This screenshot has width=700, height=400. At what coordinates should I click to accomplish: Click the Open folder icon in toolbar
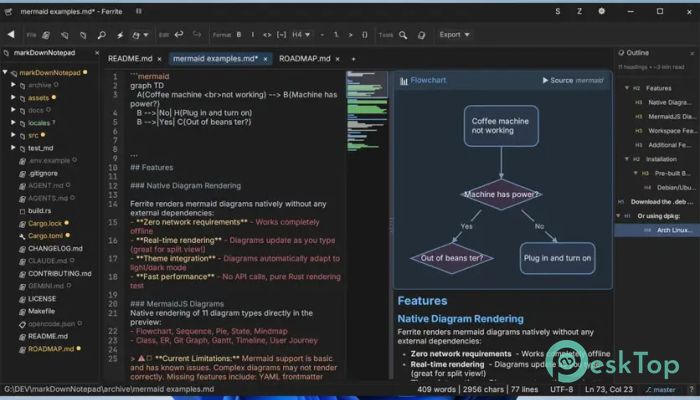pos(83,35)
